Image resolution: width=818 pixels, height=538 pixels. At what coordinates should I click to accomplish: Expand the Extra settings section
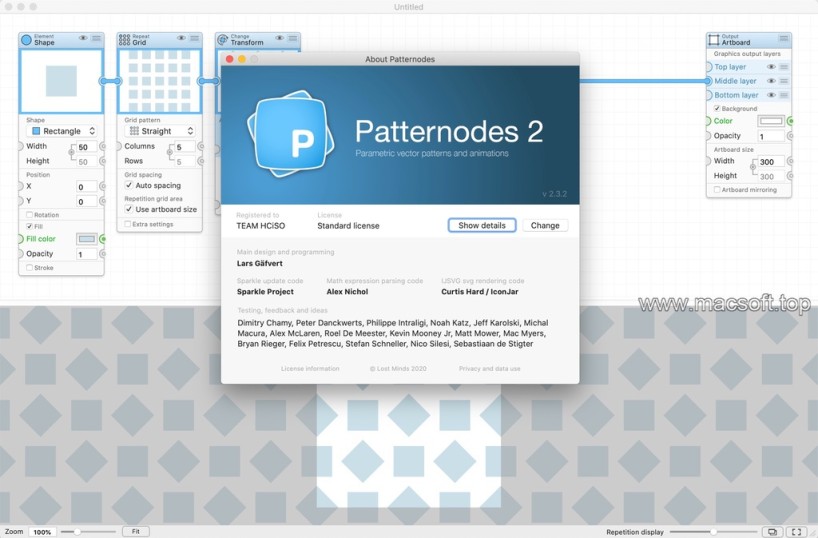coord(128,224)
